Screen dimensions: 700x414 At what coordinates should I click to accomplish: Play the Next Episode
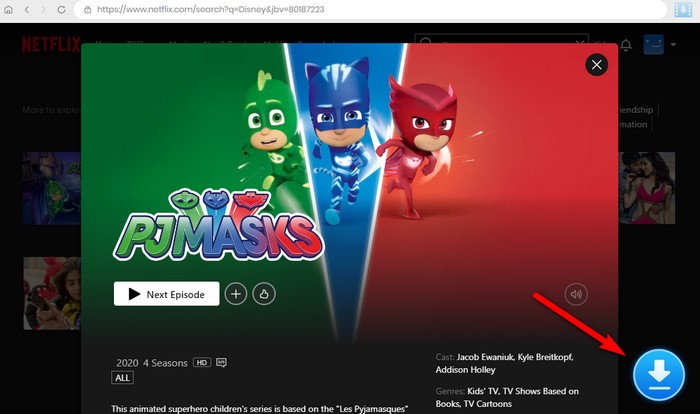coord(167,294)
